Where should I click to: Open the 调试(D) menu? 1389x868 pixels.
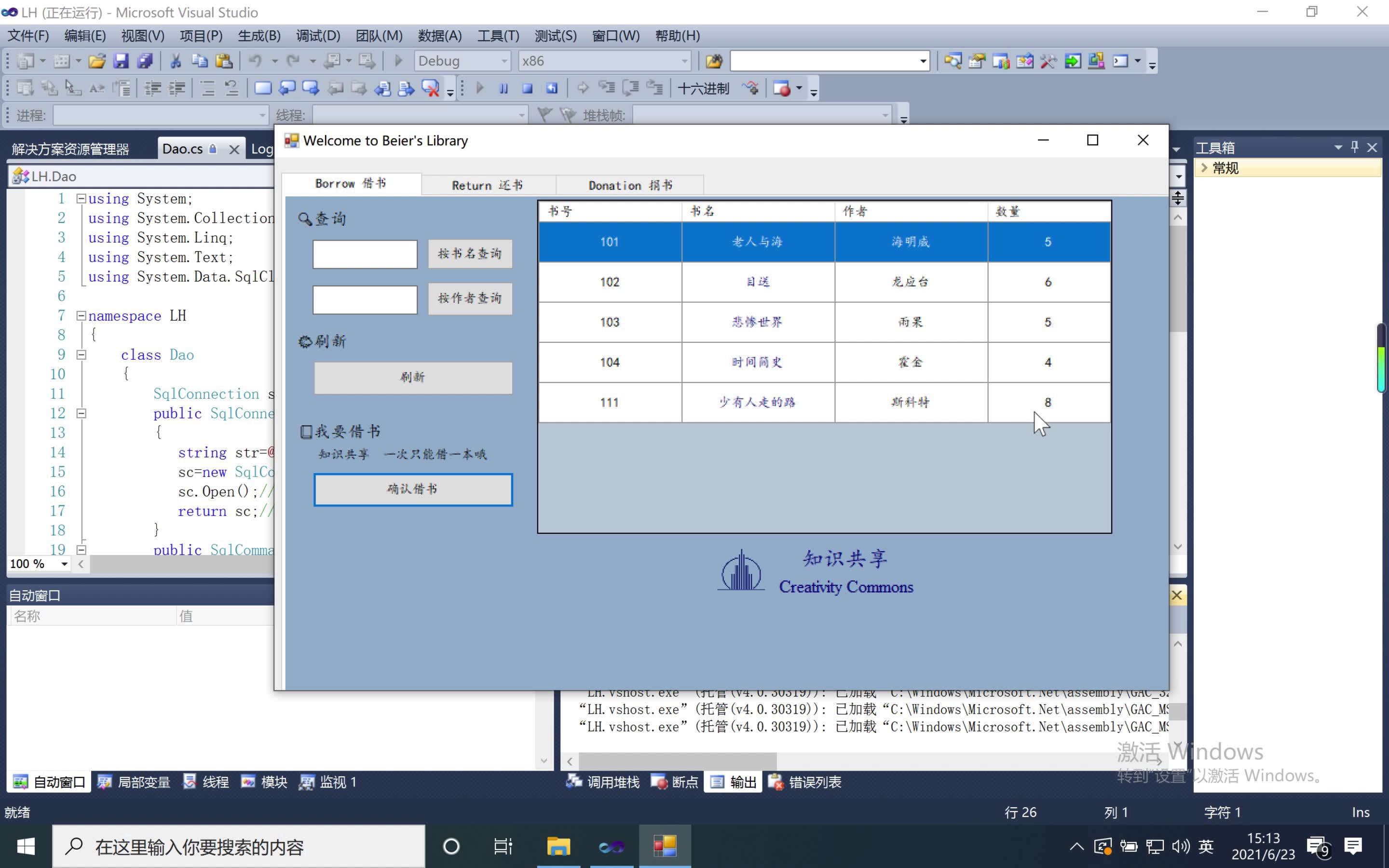pos(318,36)
